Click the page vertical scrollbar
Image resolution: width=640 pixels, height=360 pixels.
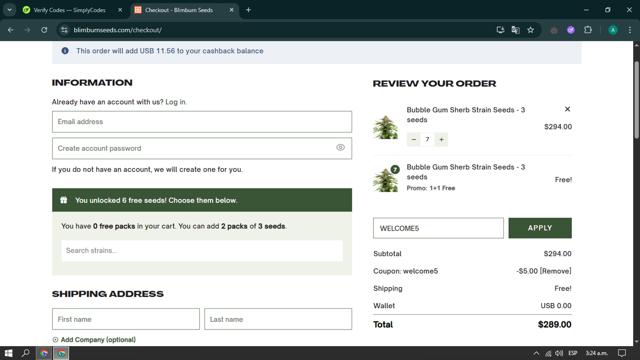pos(636,100)
